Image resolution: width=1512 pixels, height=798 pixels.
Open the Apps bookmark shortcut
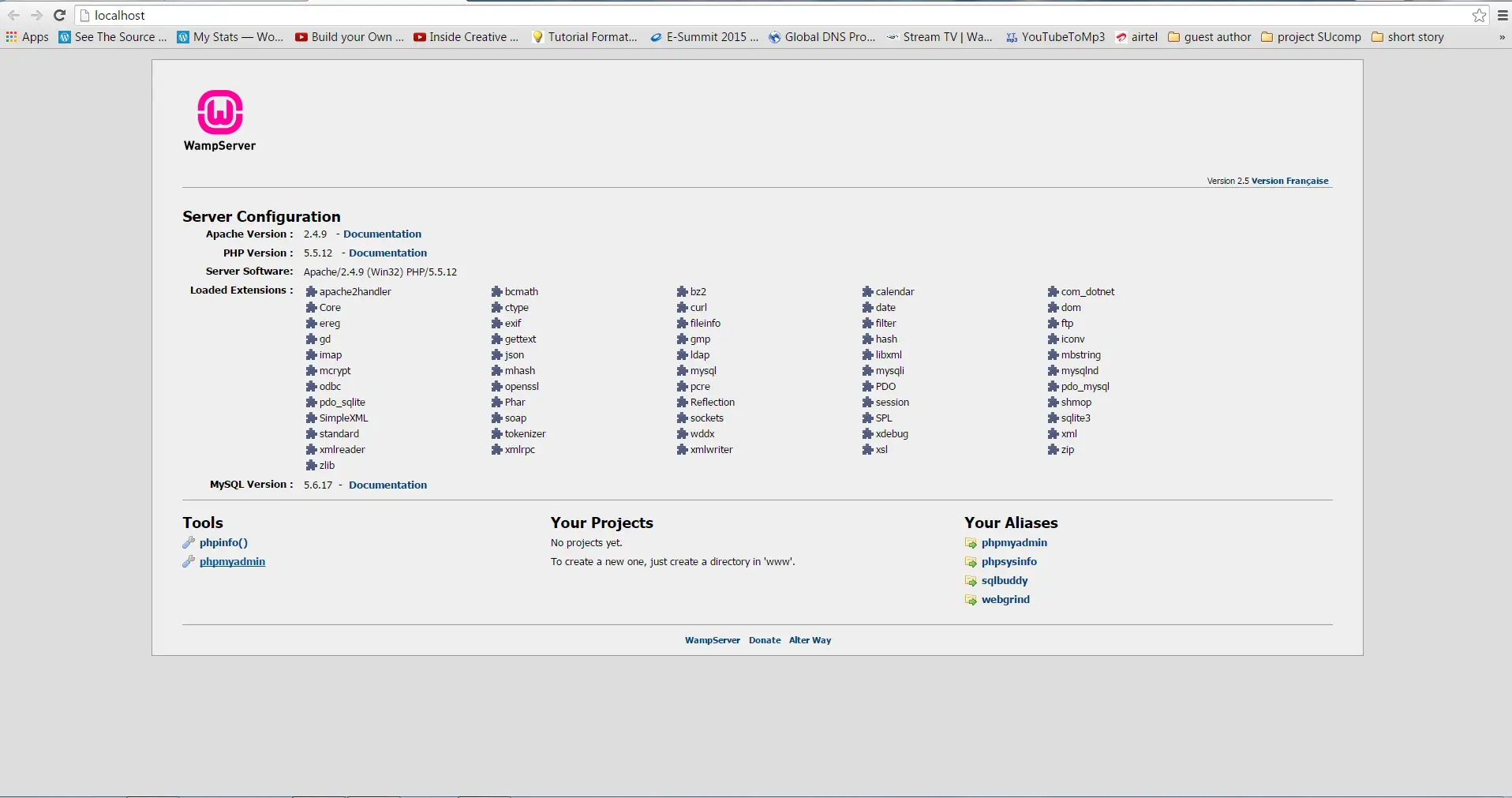27,37
